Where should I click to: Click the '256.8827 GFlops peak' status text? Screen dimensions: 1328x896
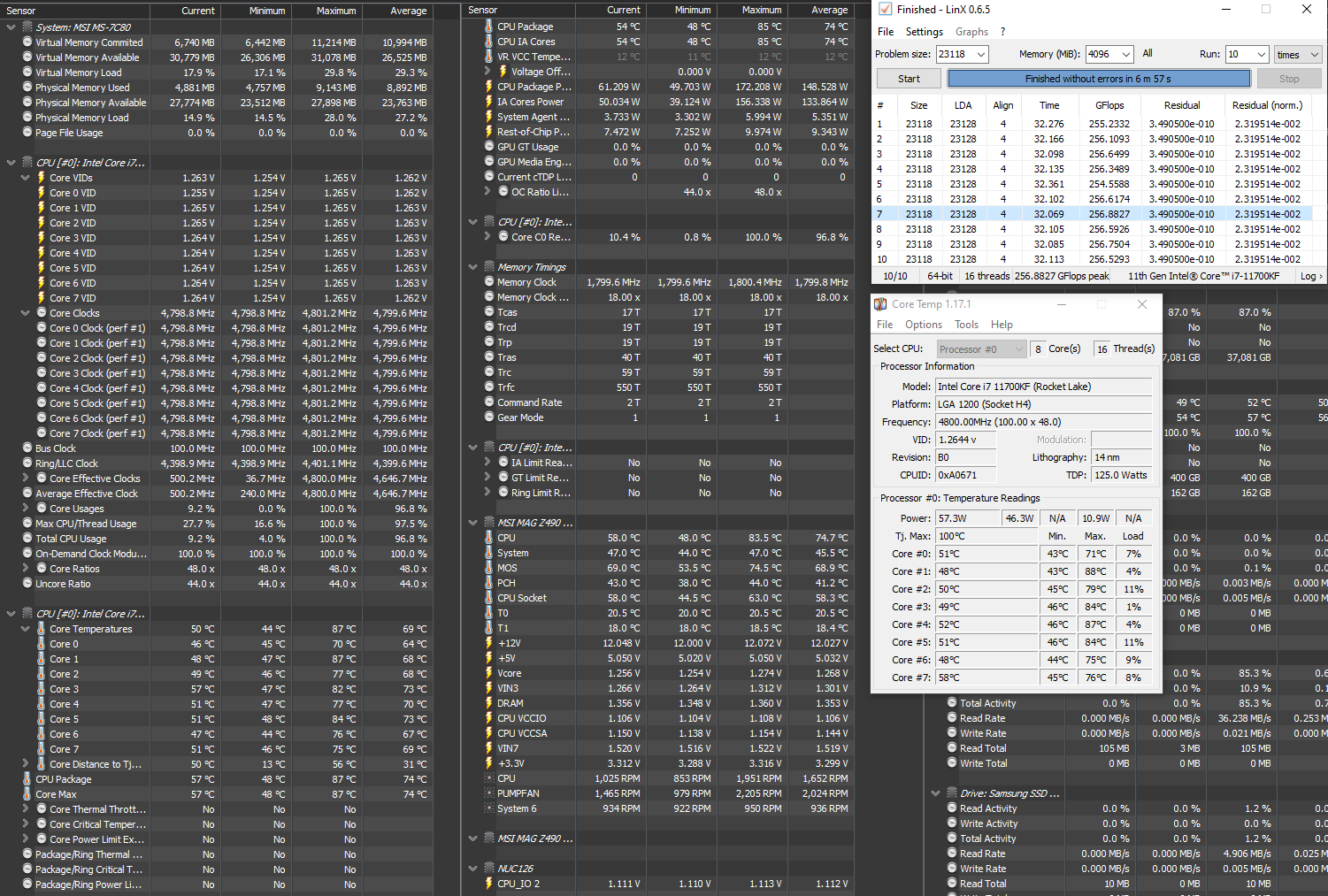tap(1062, 276)
